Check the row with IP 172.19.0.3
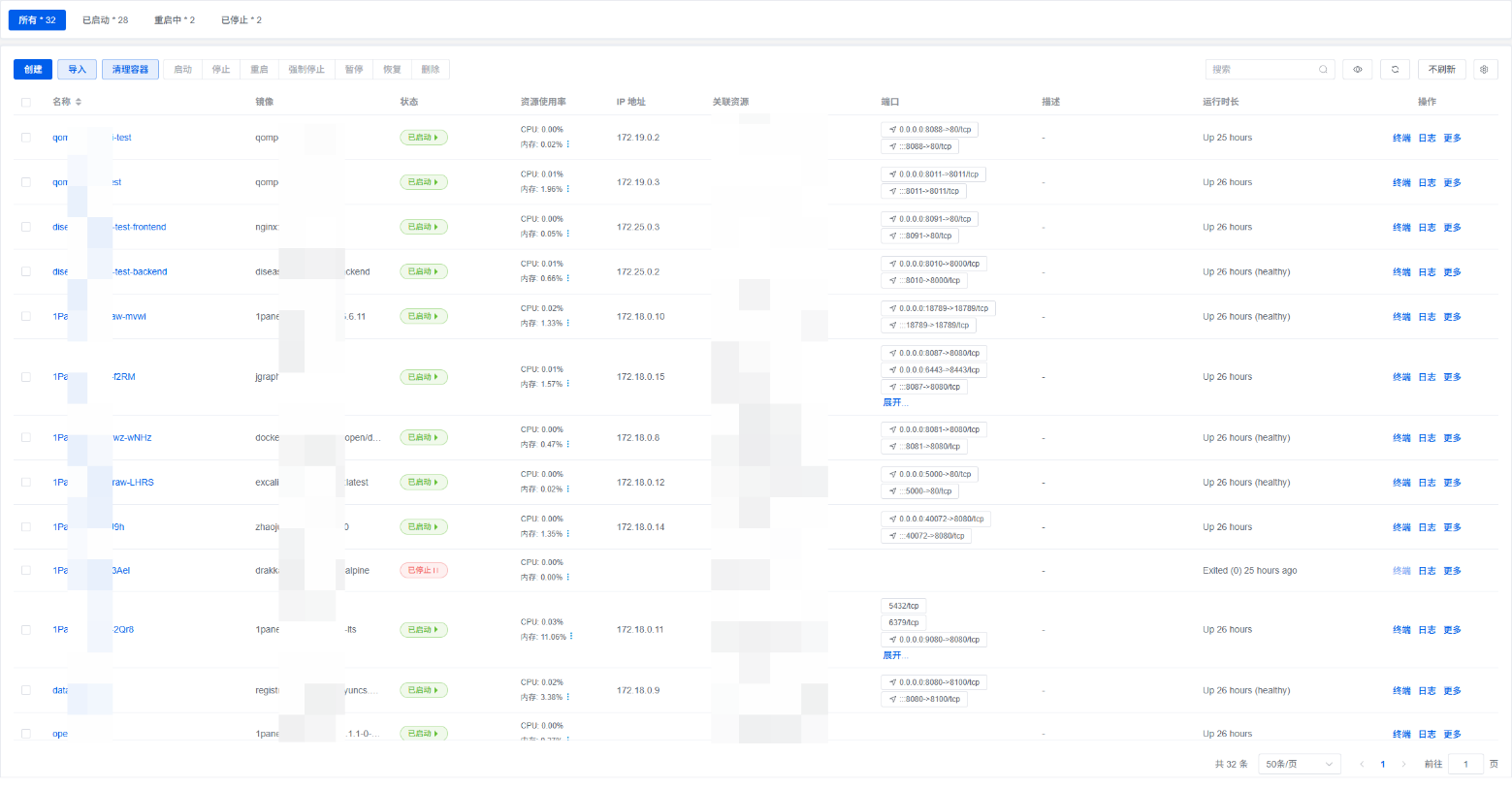This screenshot has width=1512, height=788. tap(26, 182)
